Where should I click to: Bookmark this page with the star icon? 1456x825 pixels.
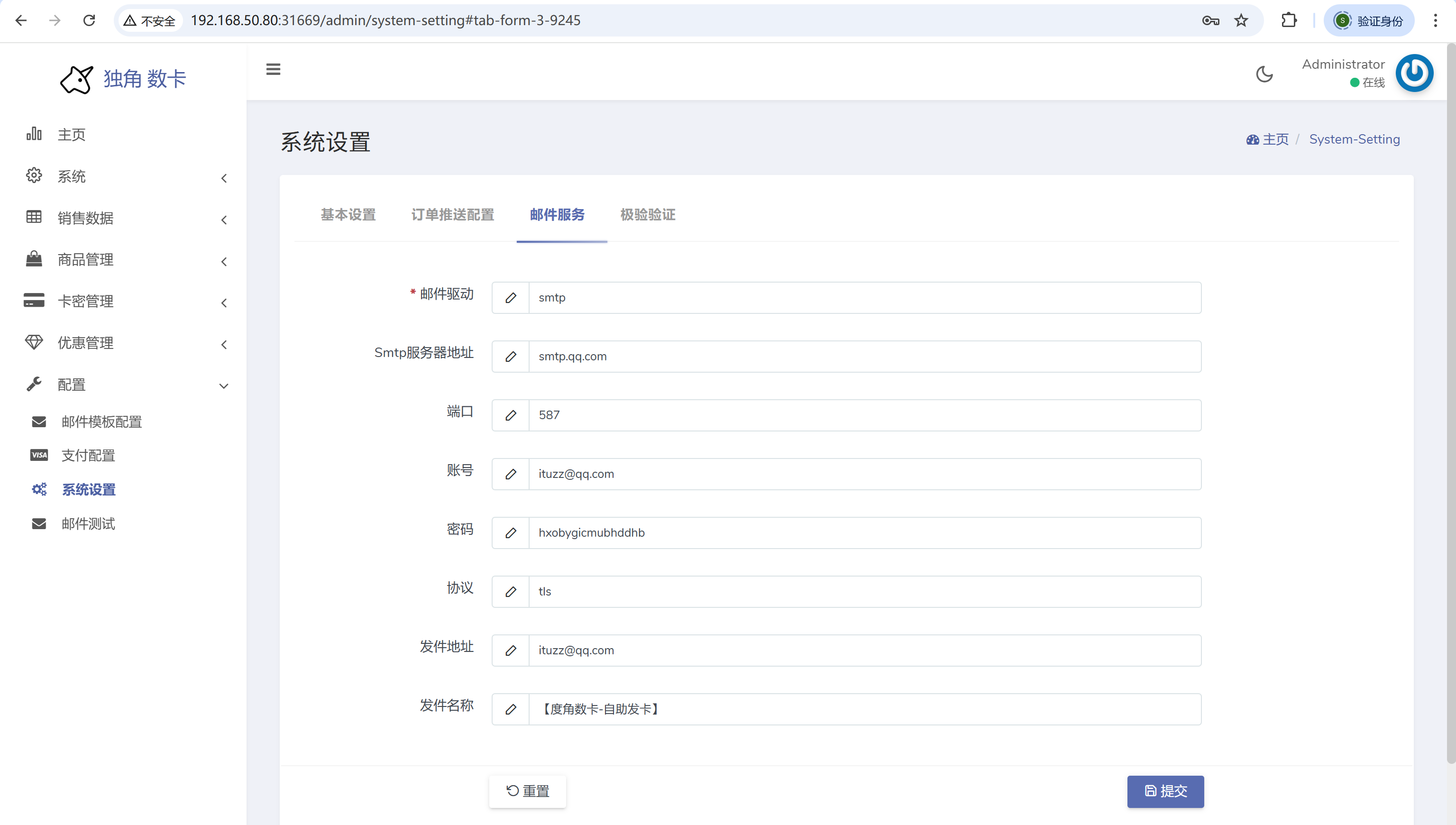[x=1241, y=20]
